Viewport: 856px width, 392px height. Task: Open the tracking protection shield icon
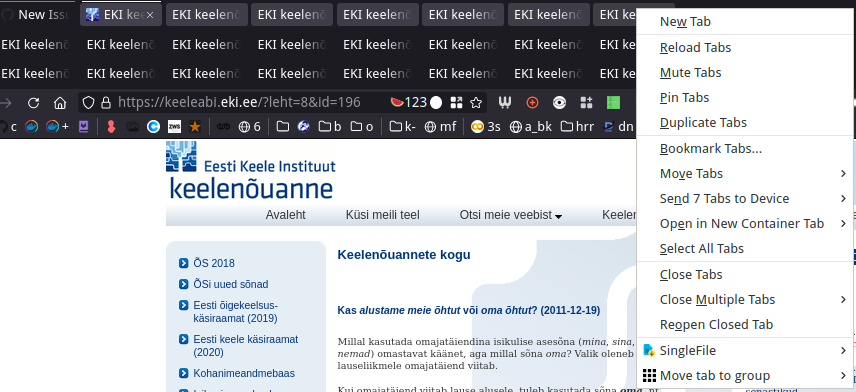tap(88, 102)
